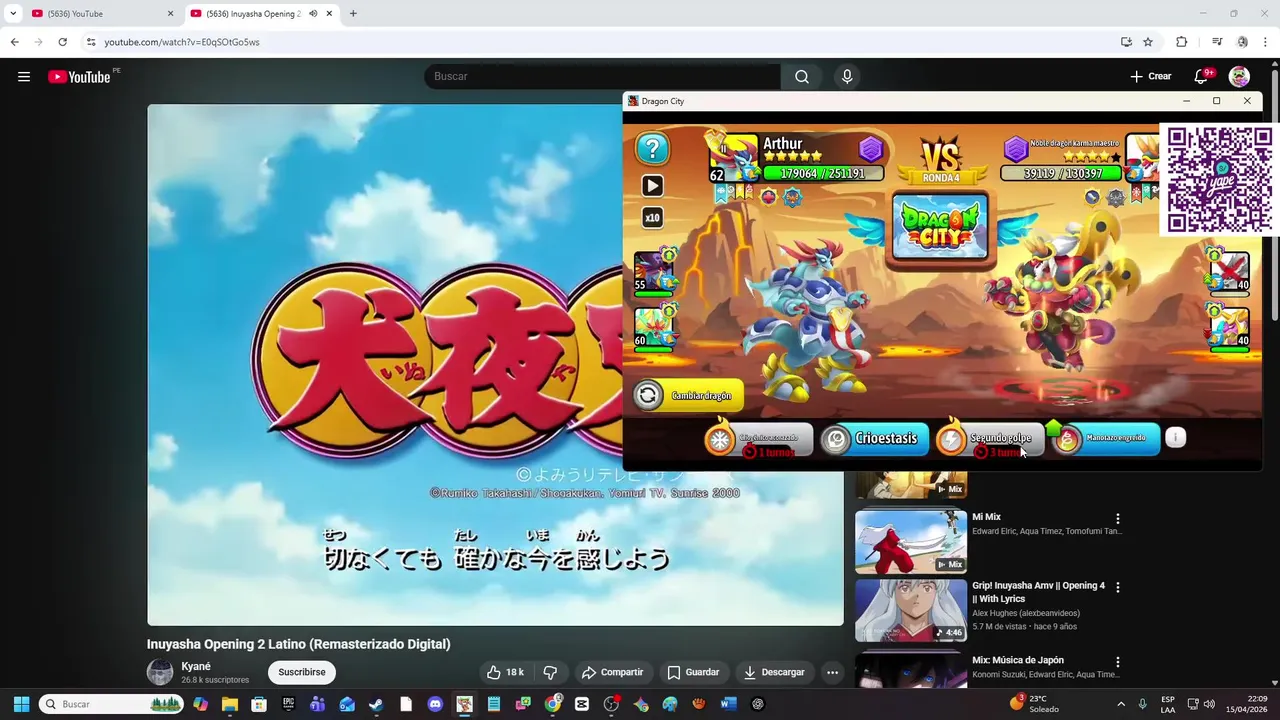Close the Inuyasha Opening 2 tab

[329, 14]
